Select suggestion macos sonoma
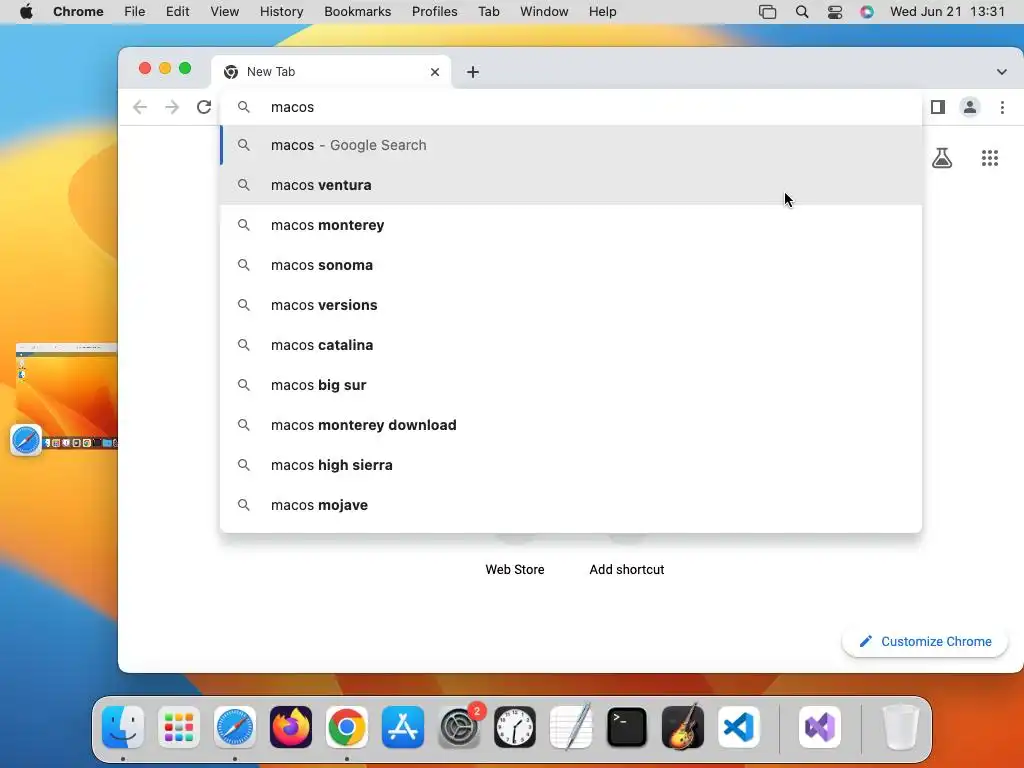Image resolution: width=1024 pixels, height=768 pixels. point(571,265)
